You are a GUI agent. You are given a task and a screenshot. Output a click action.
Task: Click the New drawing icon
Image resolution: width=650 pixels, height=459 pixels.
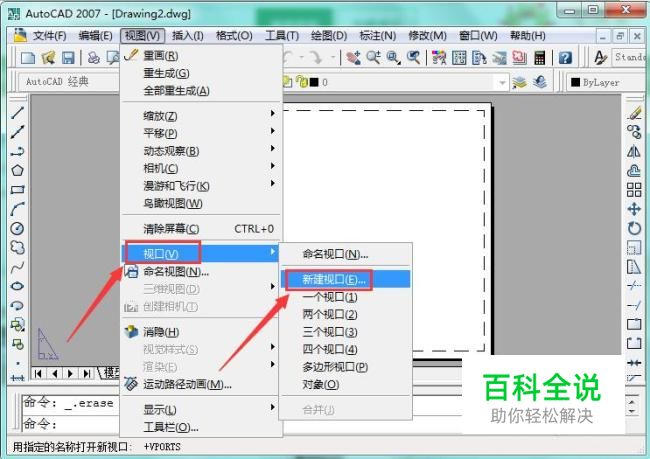pos(27,58)
